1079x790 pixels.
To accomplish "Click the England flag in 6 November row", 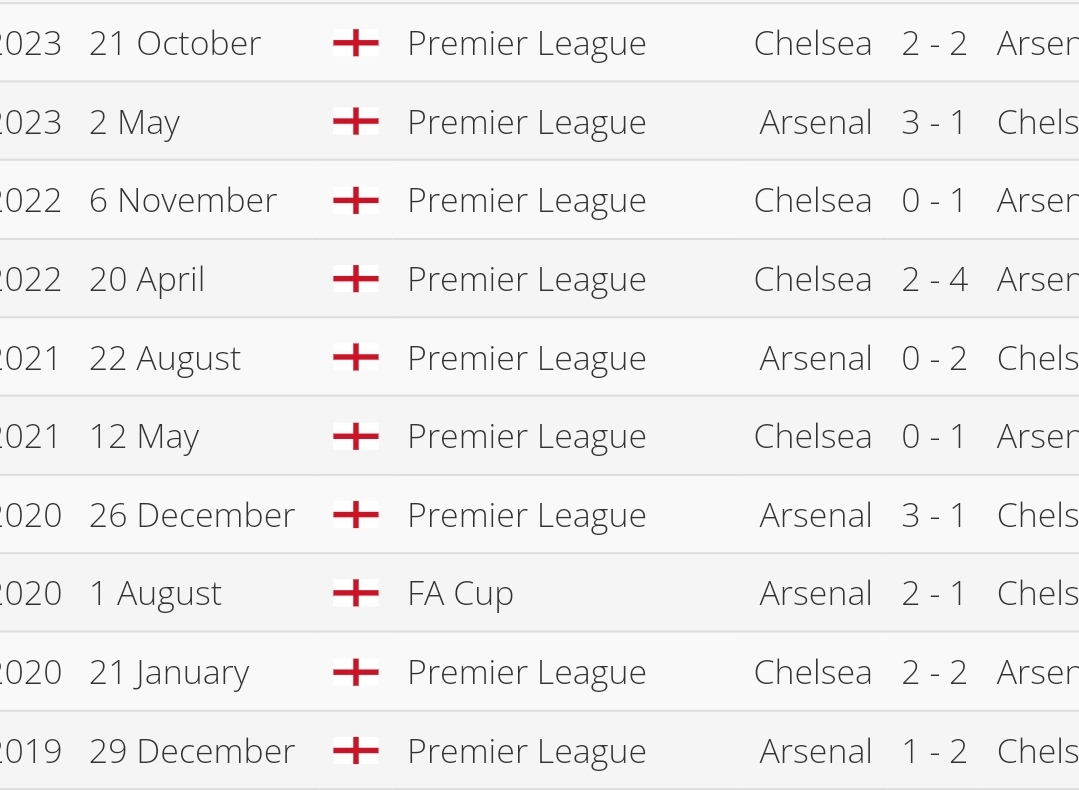I will pos(356,200).
